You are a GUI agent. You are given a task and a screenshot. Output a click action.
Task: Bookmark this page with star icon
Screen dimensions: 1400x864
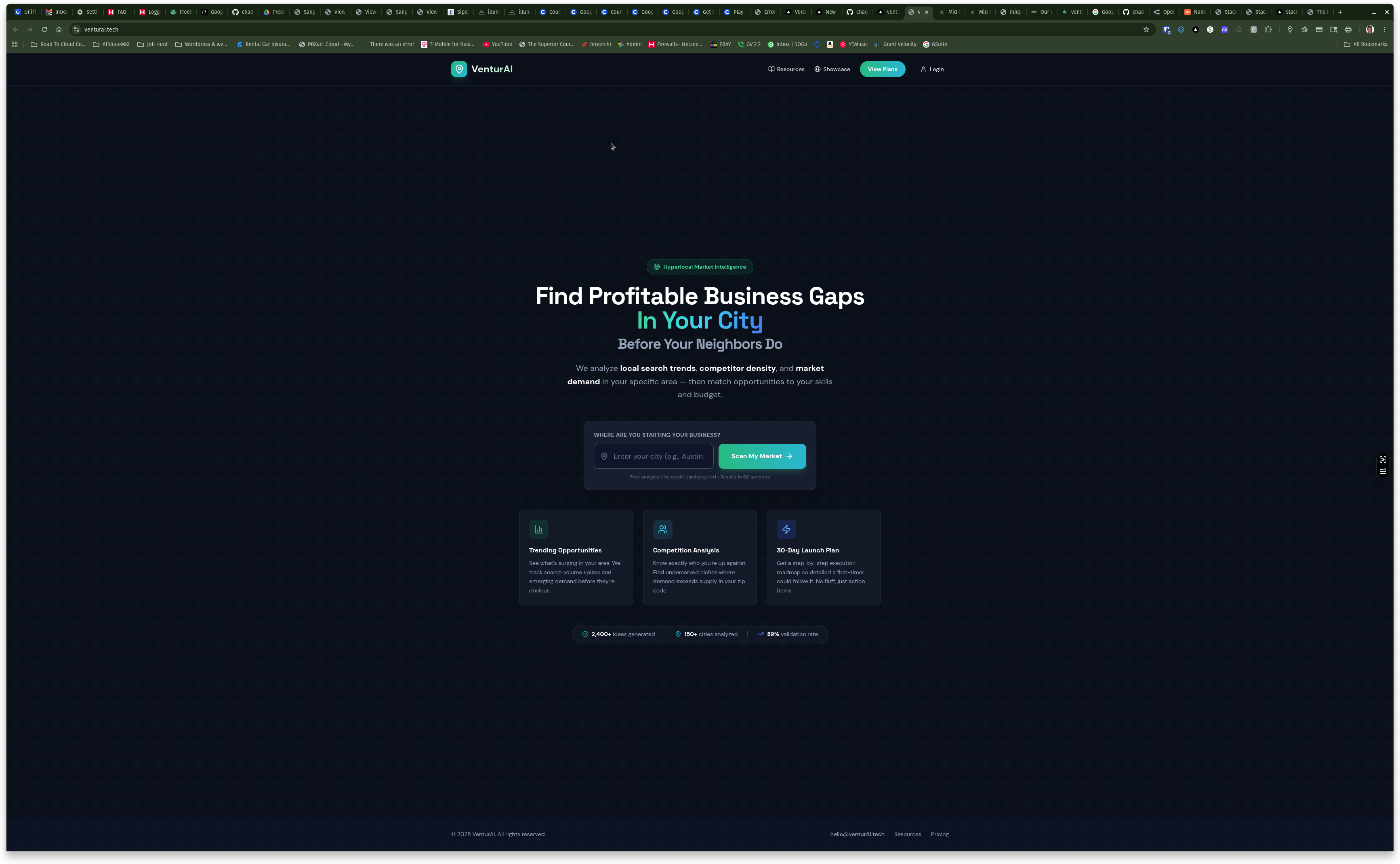(x=1146, y=30)
